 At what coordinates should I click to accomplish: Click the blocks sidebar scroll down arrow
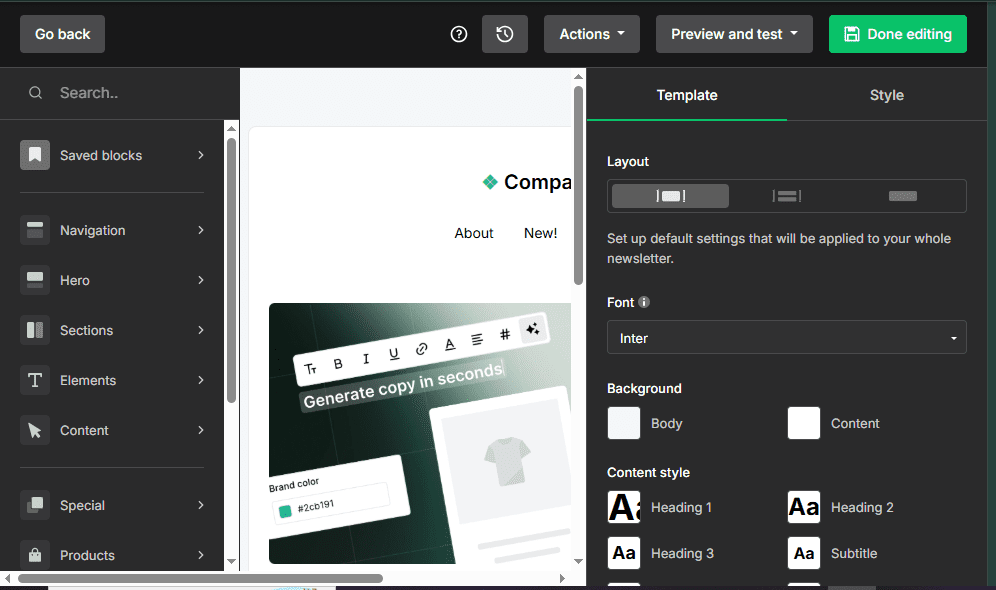coord(231,561)
